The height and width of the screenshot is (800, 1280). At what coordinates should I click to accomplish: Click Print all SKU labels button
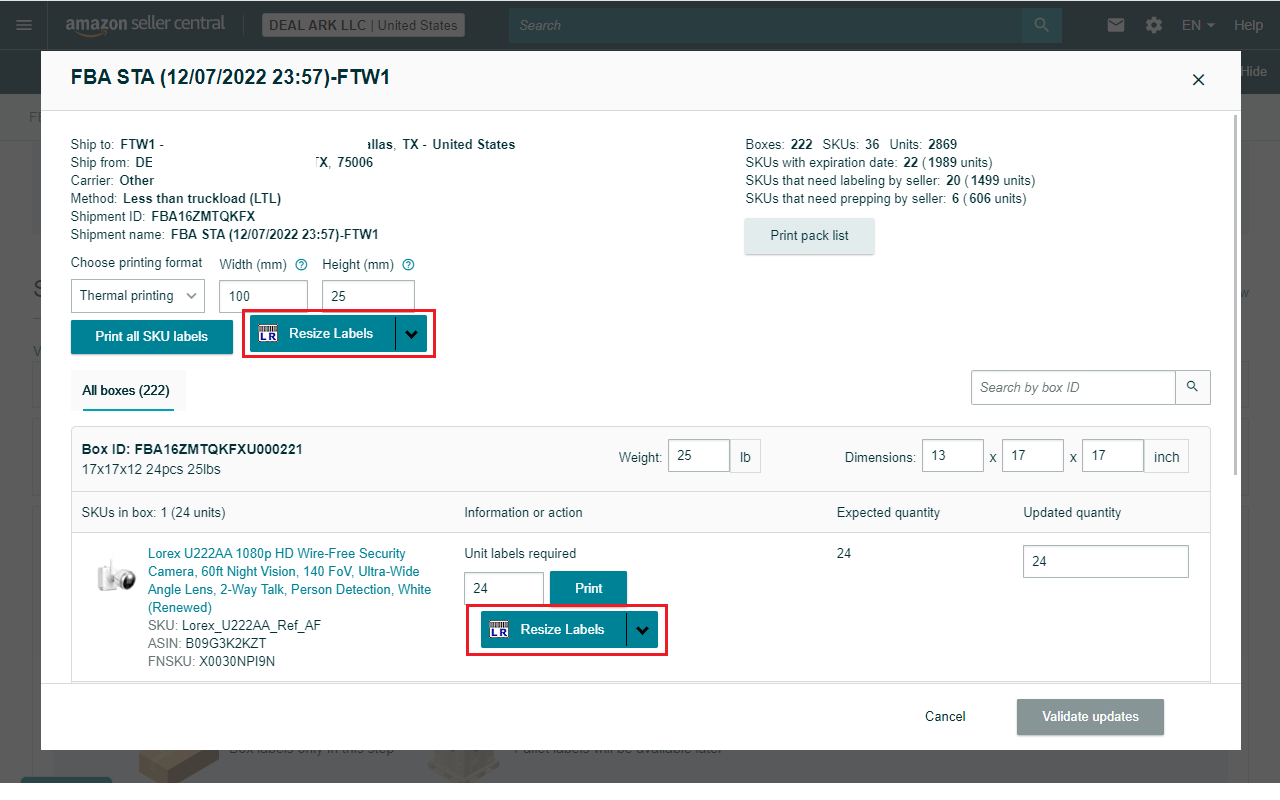coord(152,337)
